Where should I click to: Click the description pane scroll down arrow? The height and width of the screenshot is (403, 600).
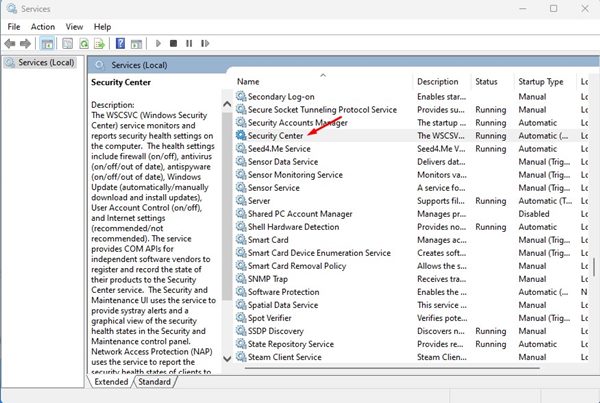227,359
